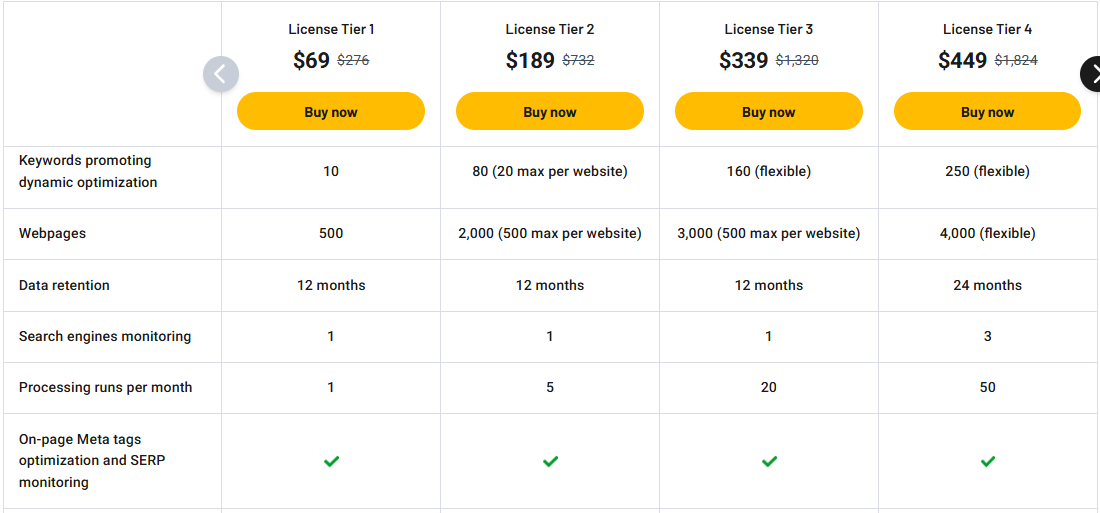Buy License Tier 2 now

550,112
